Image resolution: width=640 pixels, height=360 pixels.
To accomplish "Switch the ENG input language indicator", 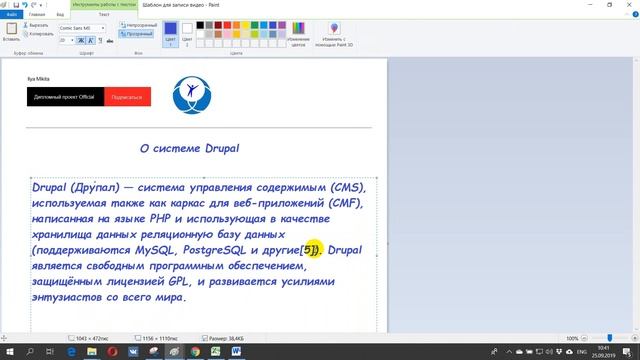I will [x=582, y=351].
